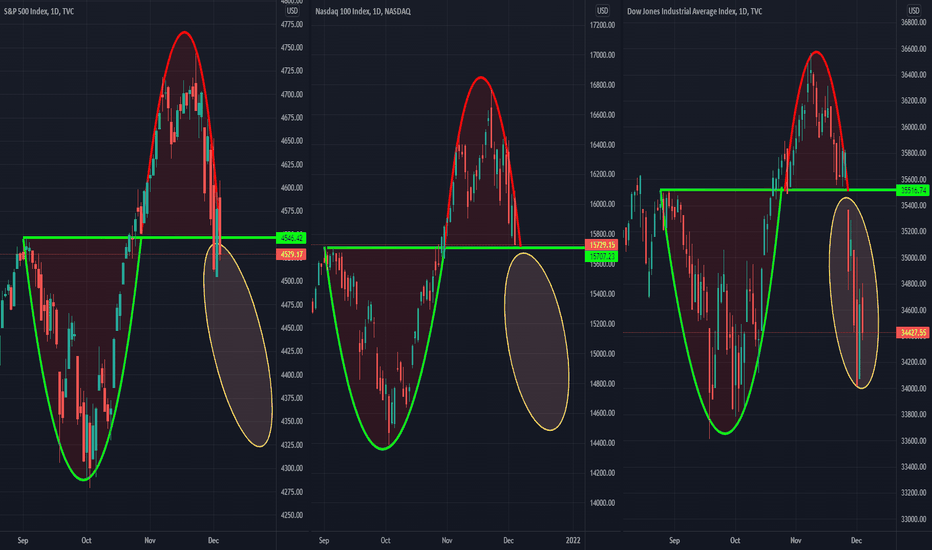Viewport: 932px width, 550px height.
Task: Click the Sep label on the Dow Jones time axis
Action: 674,540
